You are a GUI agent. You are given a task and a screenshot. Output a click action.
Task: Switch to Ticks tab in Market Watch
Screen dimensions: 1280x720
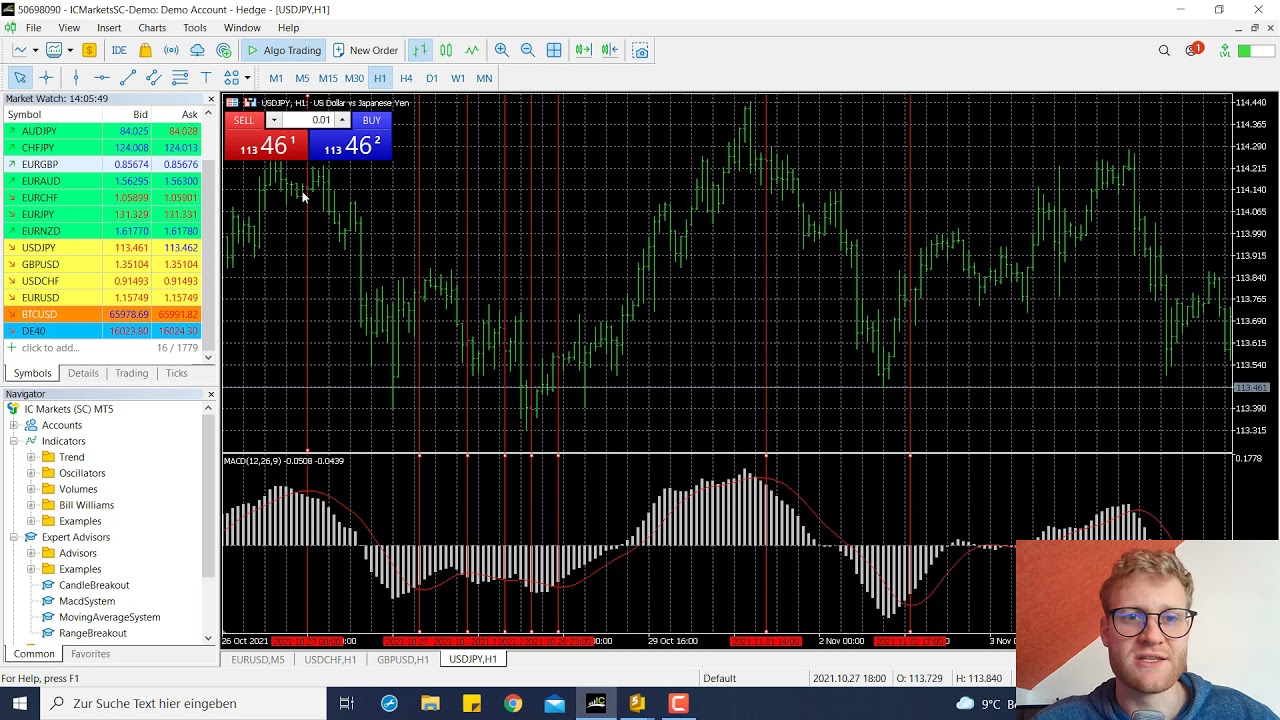coord(176,373)
